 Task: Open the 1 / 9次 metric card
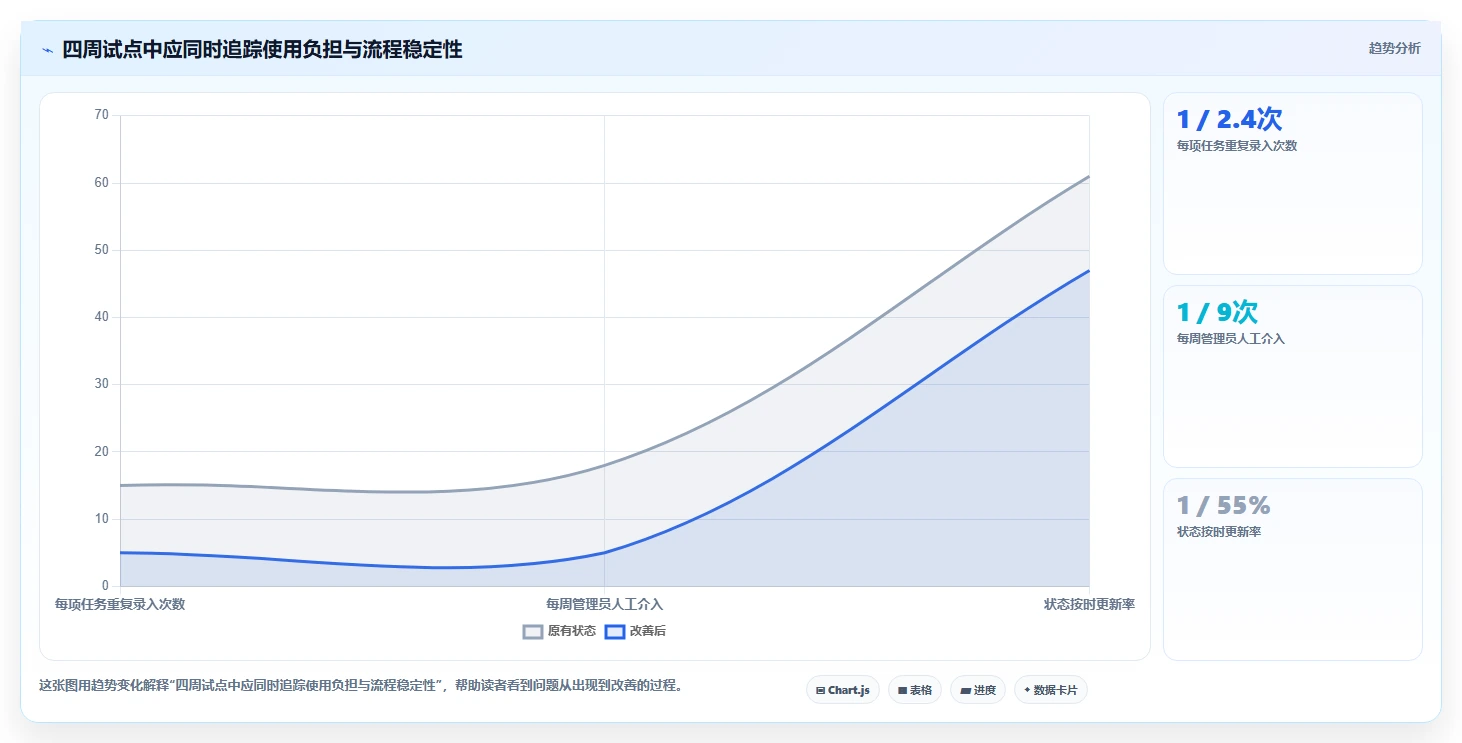1292,376
